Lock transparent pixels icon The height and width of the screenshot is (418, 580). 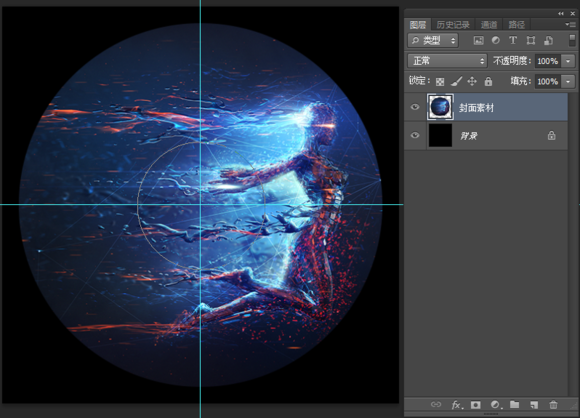pyautogui.click(x=440, y=81)
